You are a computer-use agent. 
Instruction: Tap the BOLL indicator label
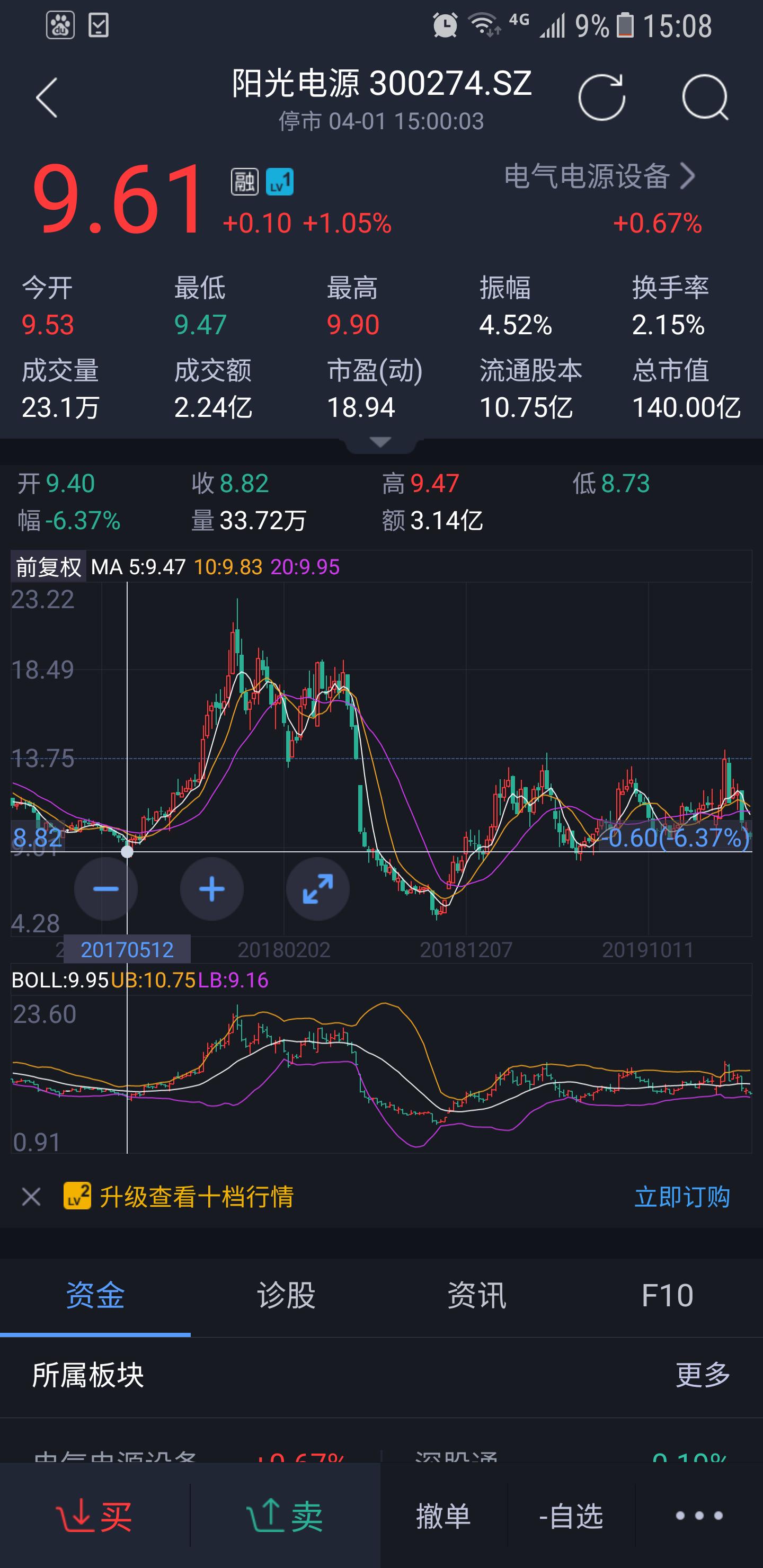click(60, 980)
